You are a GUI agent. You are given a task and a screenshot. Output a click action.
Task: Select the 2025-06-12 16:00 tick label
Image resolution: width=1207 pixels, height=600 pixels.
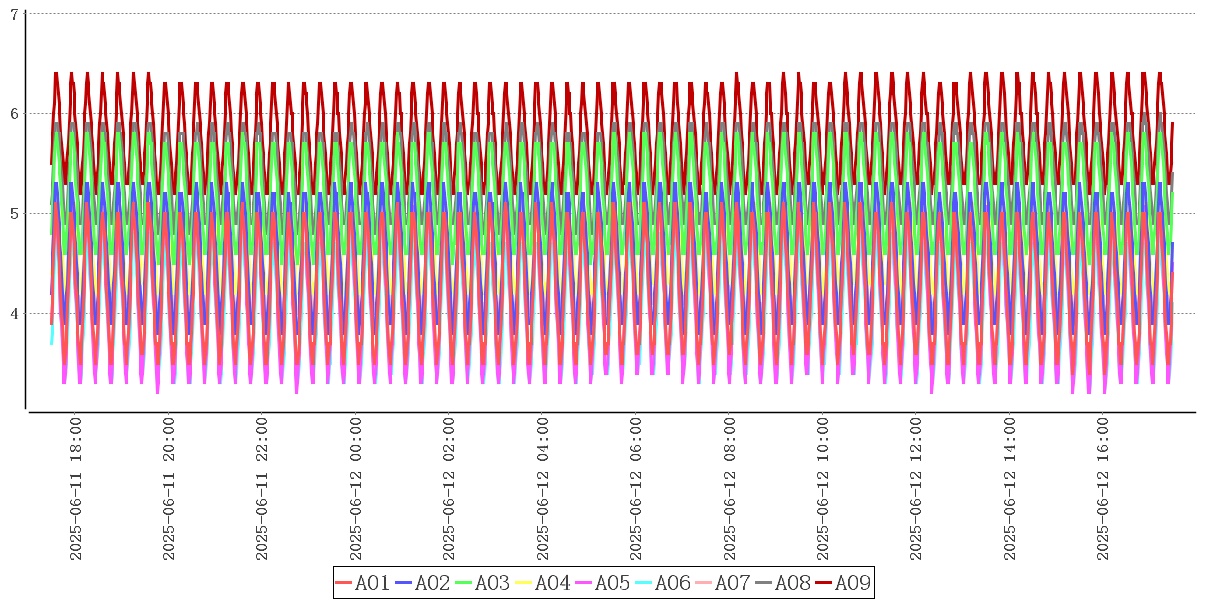point(1104,489)
